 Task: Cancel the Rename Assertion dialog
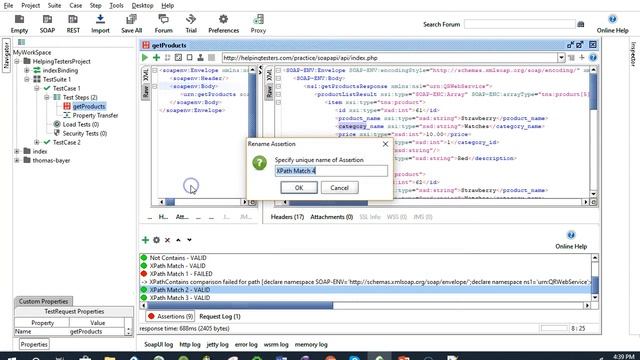click(x=340, y=188)
